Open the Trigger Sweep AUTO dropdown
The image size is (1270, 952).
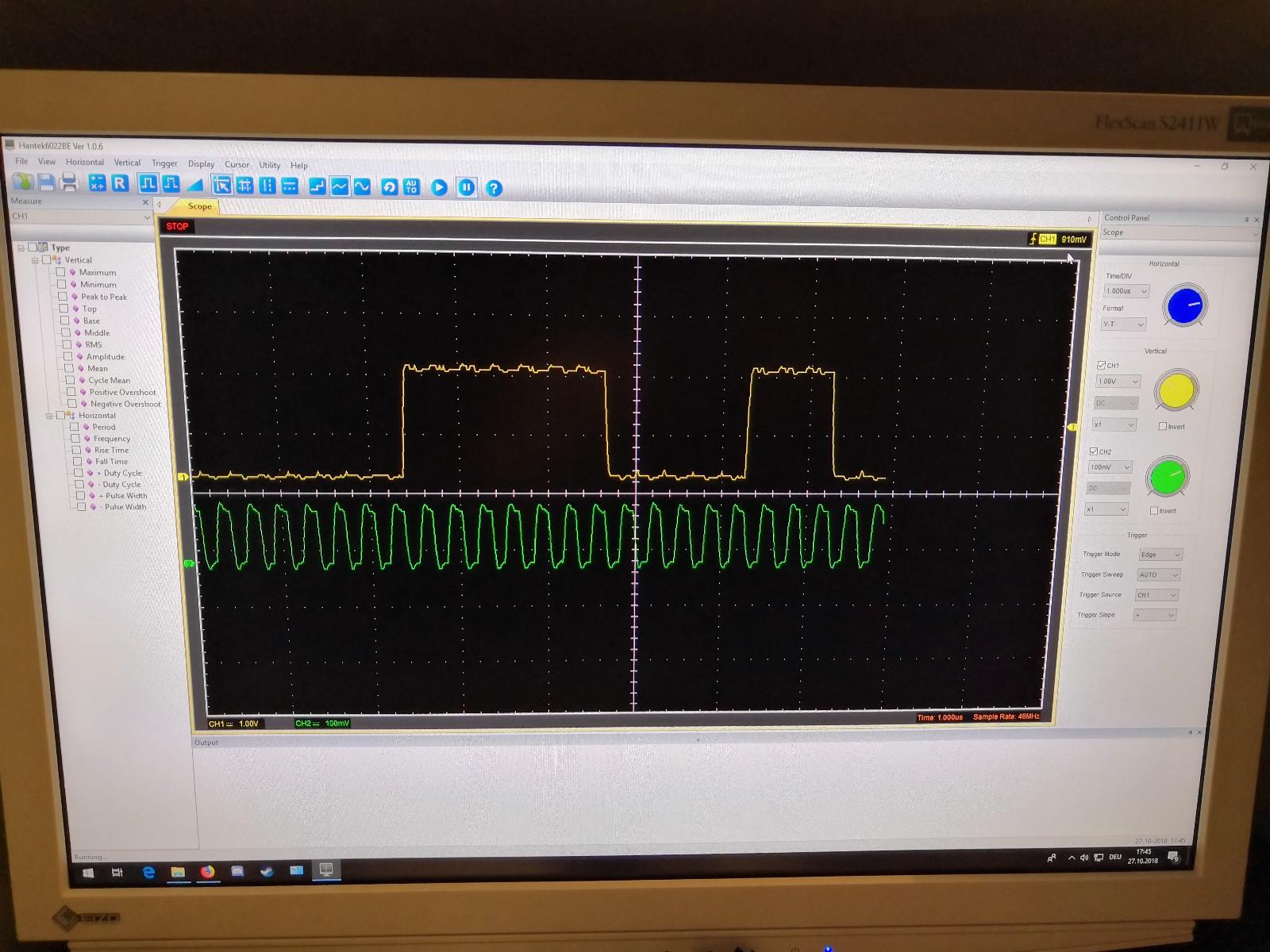tap(1159, 574)
